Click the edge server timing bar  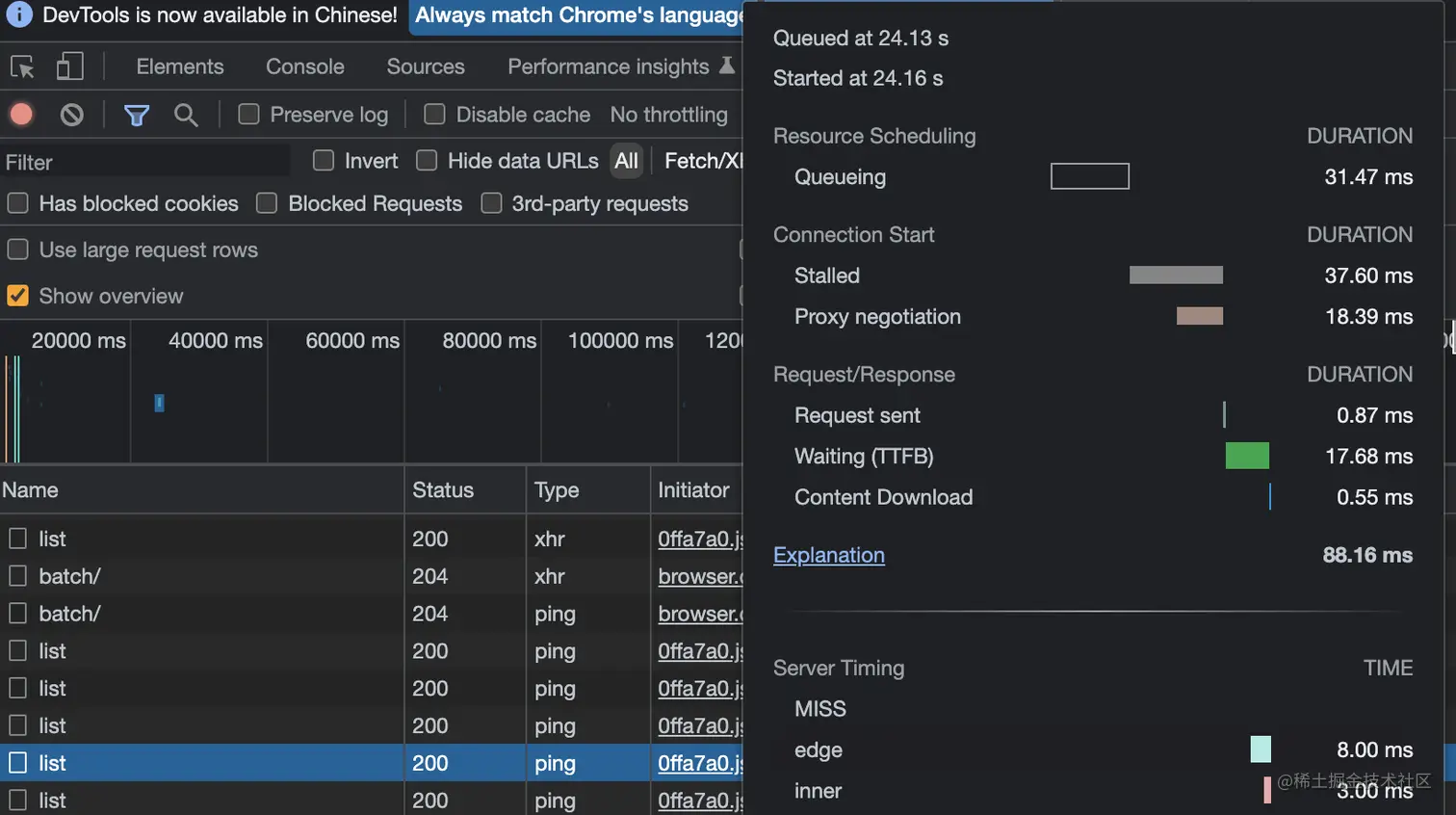tap(1261, 749)
